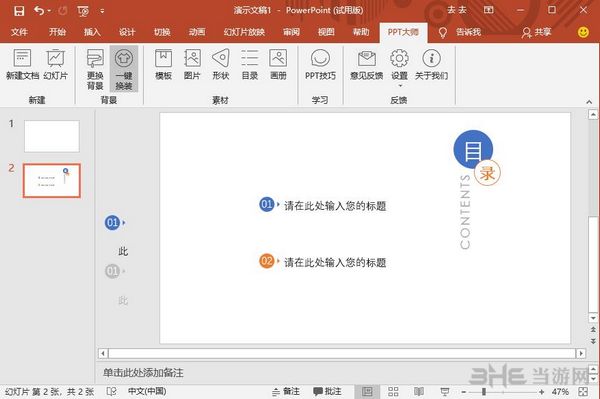Select the blue 目 circle graphic

[473, 149]
